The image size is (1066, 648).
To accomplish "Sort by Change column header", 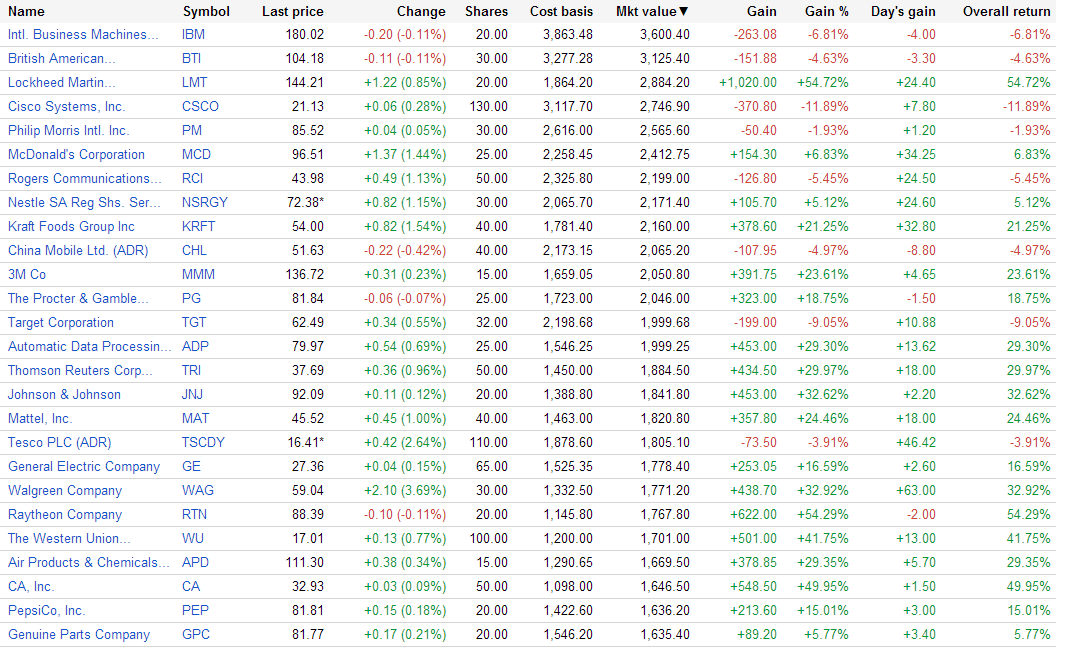I will pos(421,12).
